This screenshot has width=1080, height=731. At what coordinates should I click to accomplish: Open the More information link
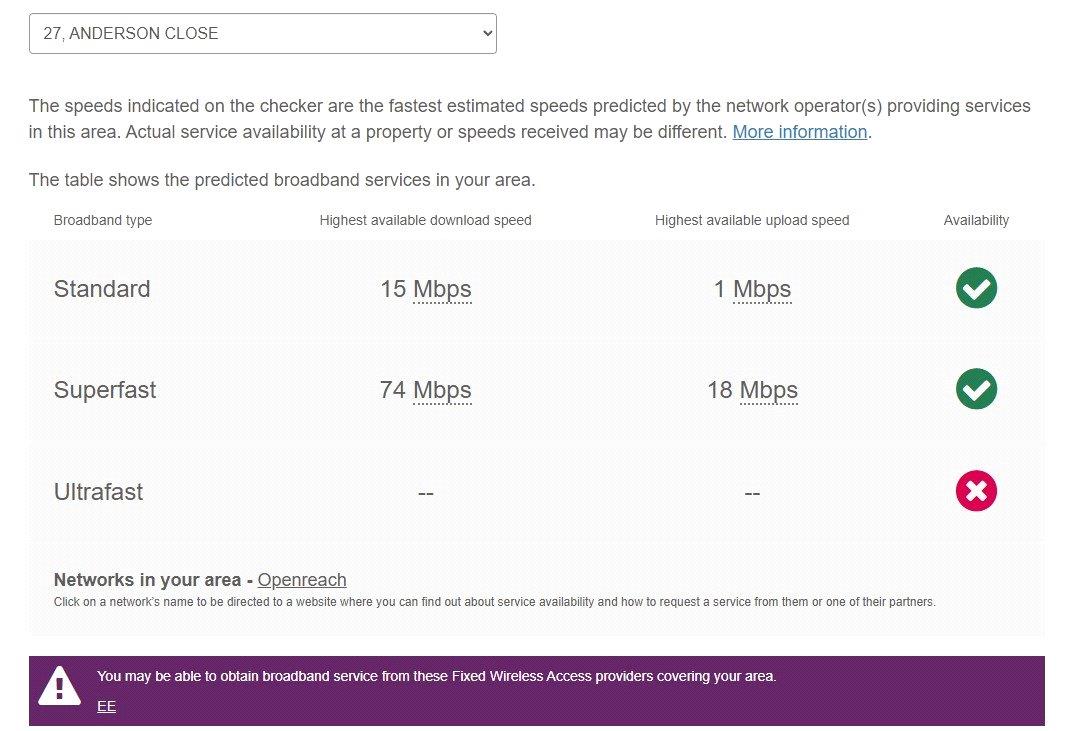click(x=800, y=132)
